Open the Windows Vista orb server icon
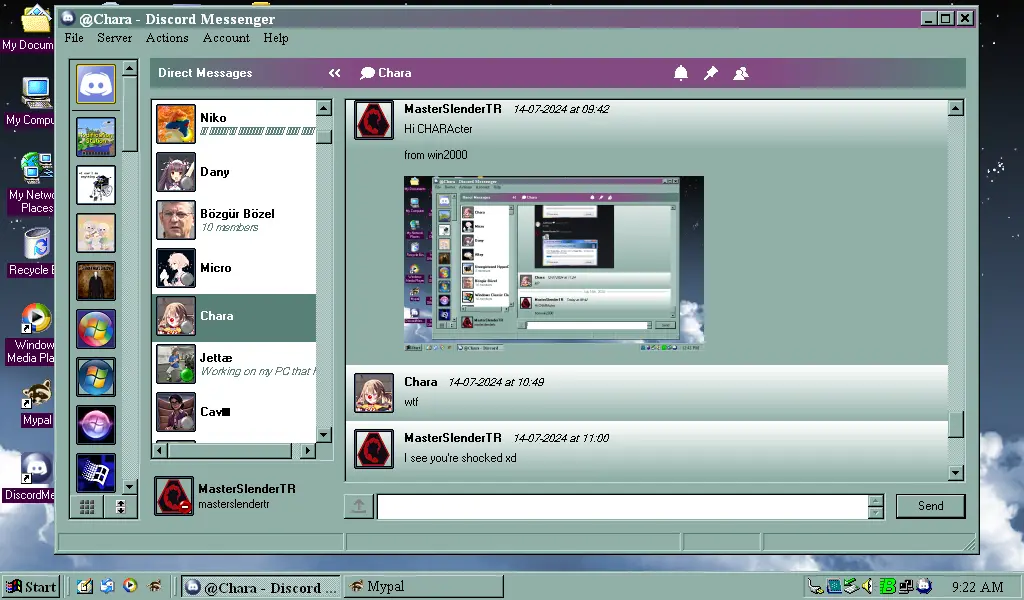This screenshot has height=600, width=1024. pyautogui.click(x=96, y=329)
